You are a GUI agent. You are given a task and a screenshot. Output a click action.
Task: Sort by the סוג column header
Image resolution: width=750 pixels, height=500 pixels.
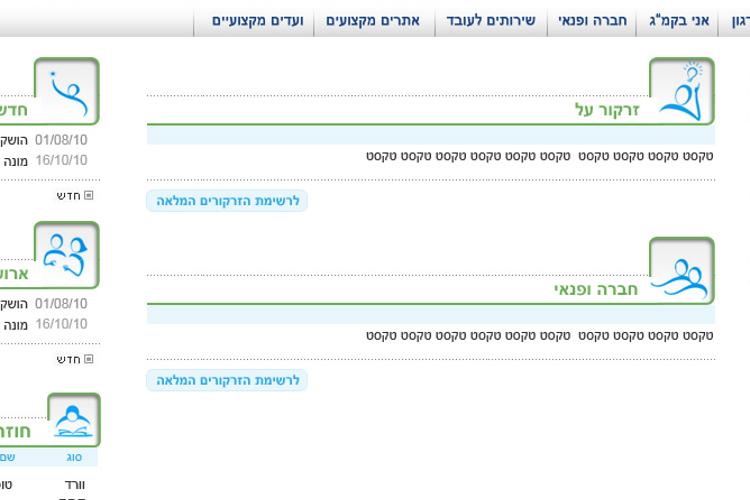pyautogui.click(x=74, y=457)
